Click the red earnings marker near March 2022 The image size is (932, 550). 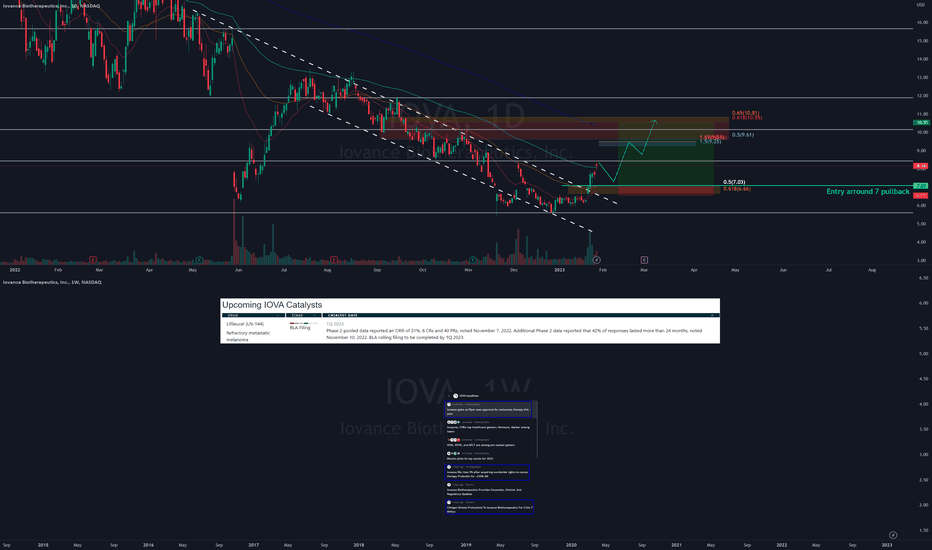(93, 260)
